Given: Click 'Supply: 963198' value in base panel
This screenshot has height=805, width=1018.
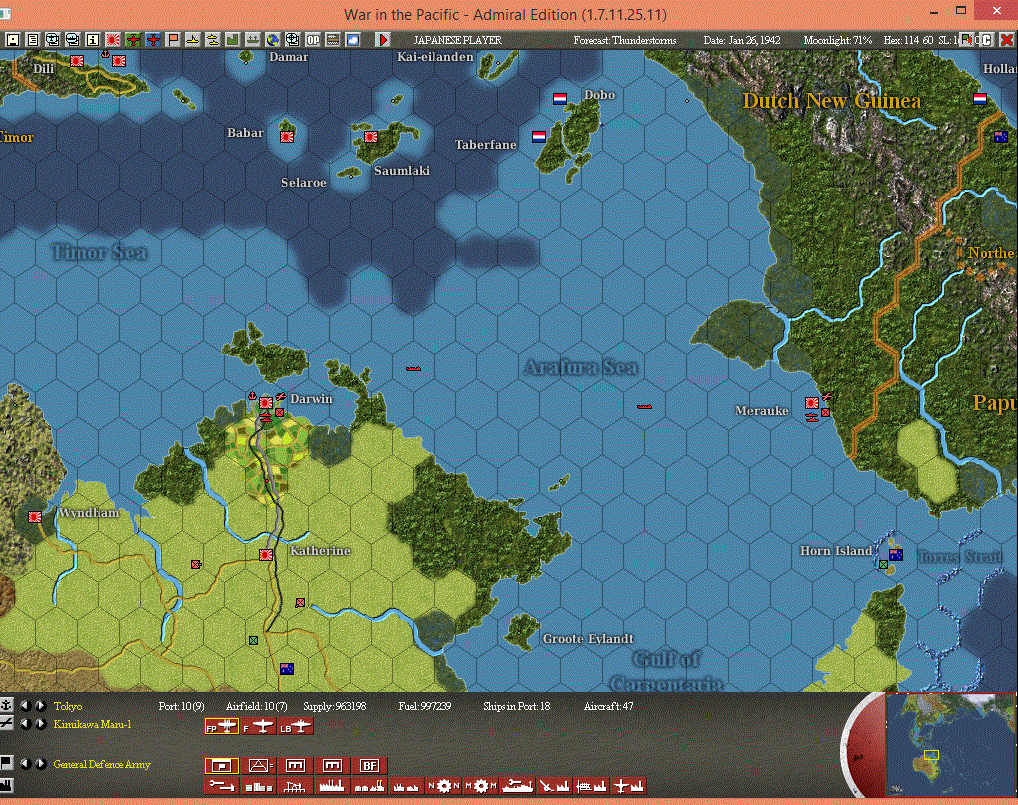Looking at the screenshot, I should pos(334,706).
